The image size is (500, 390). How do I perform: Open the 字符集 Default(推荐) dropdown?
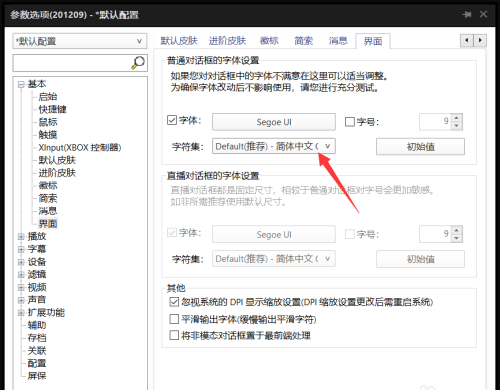tap(274, 146)
